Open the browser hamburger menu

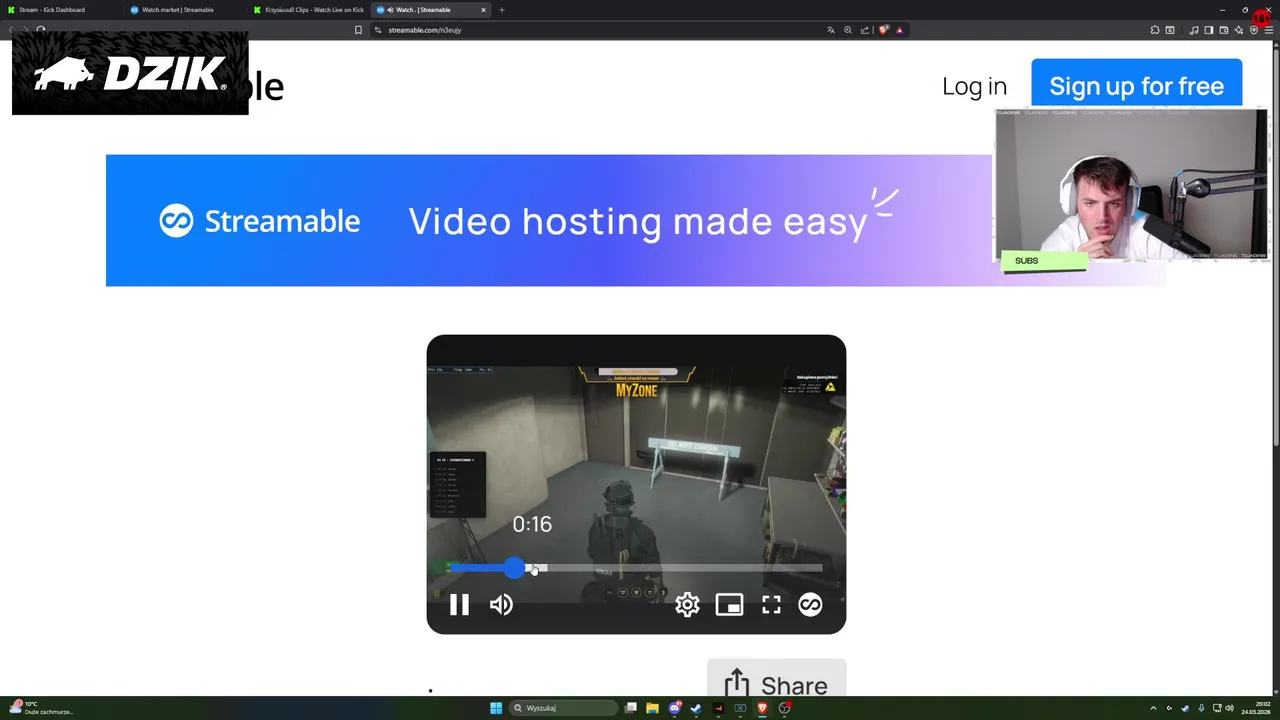[x=1269, y=30]
